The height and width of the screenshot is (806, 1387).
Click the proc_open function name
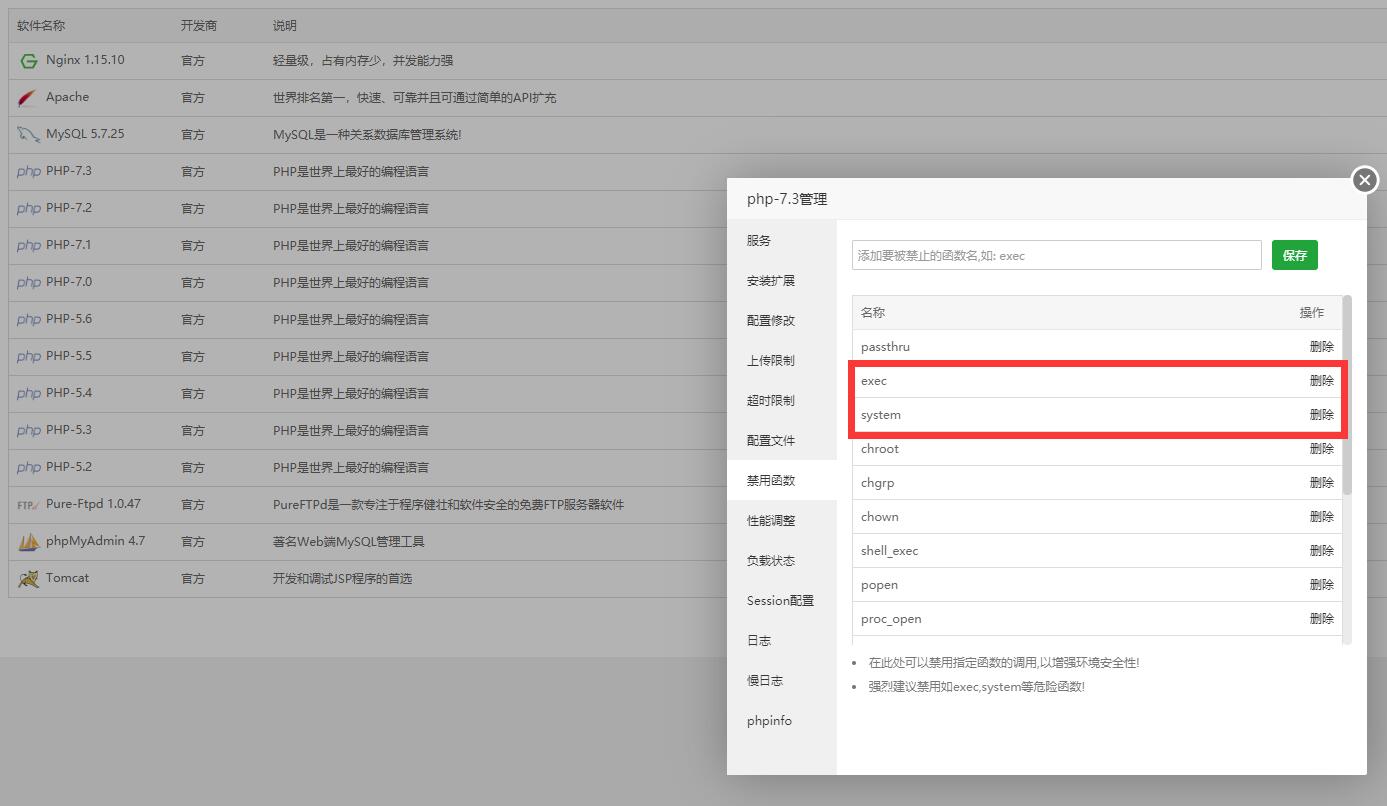tap(891, 619)
